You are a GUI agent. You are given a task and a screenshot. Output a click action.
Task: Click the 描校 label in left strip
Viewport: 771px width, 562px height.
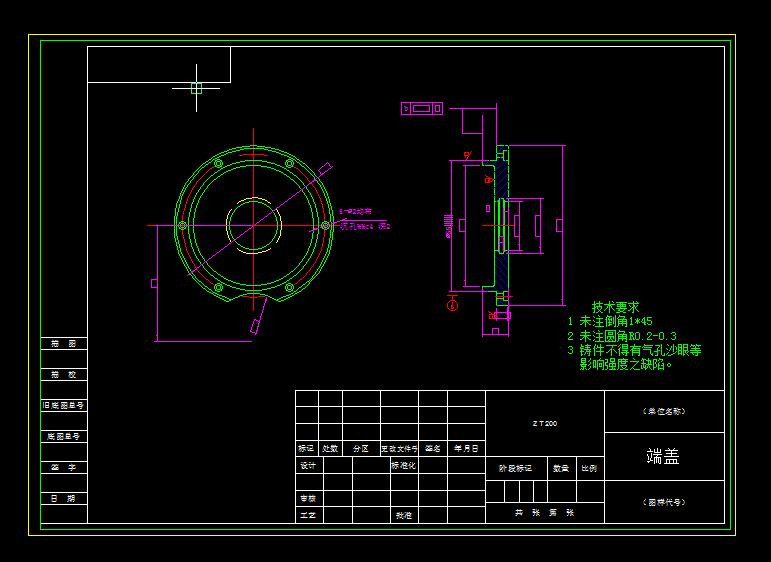tap(63, 375)
